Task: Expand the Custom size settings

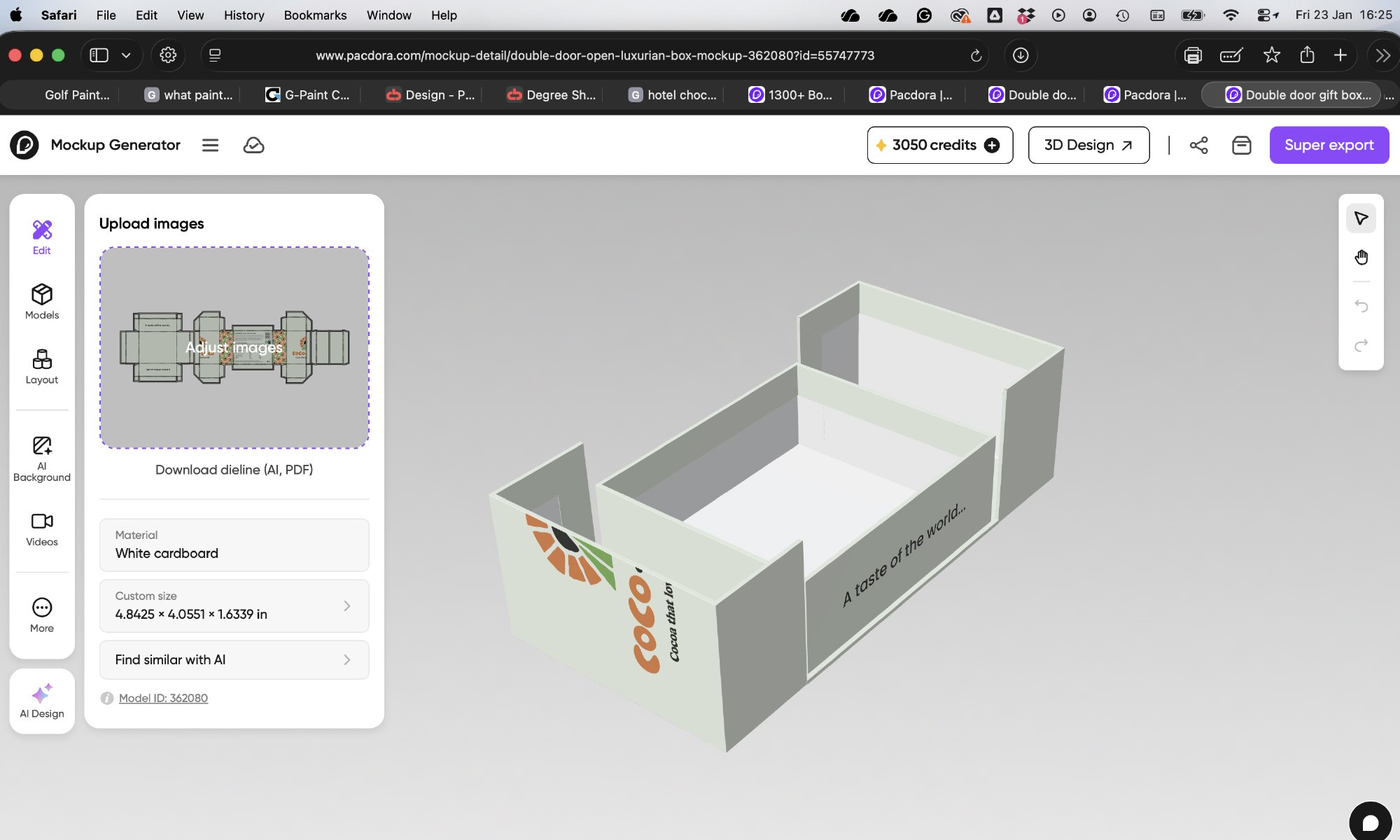Action: (x=234, y=605)
